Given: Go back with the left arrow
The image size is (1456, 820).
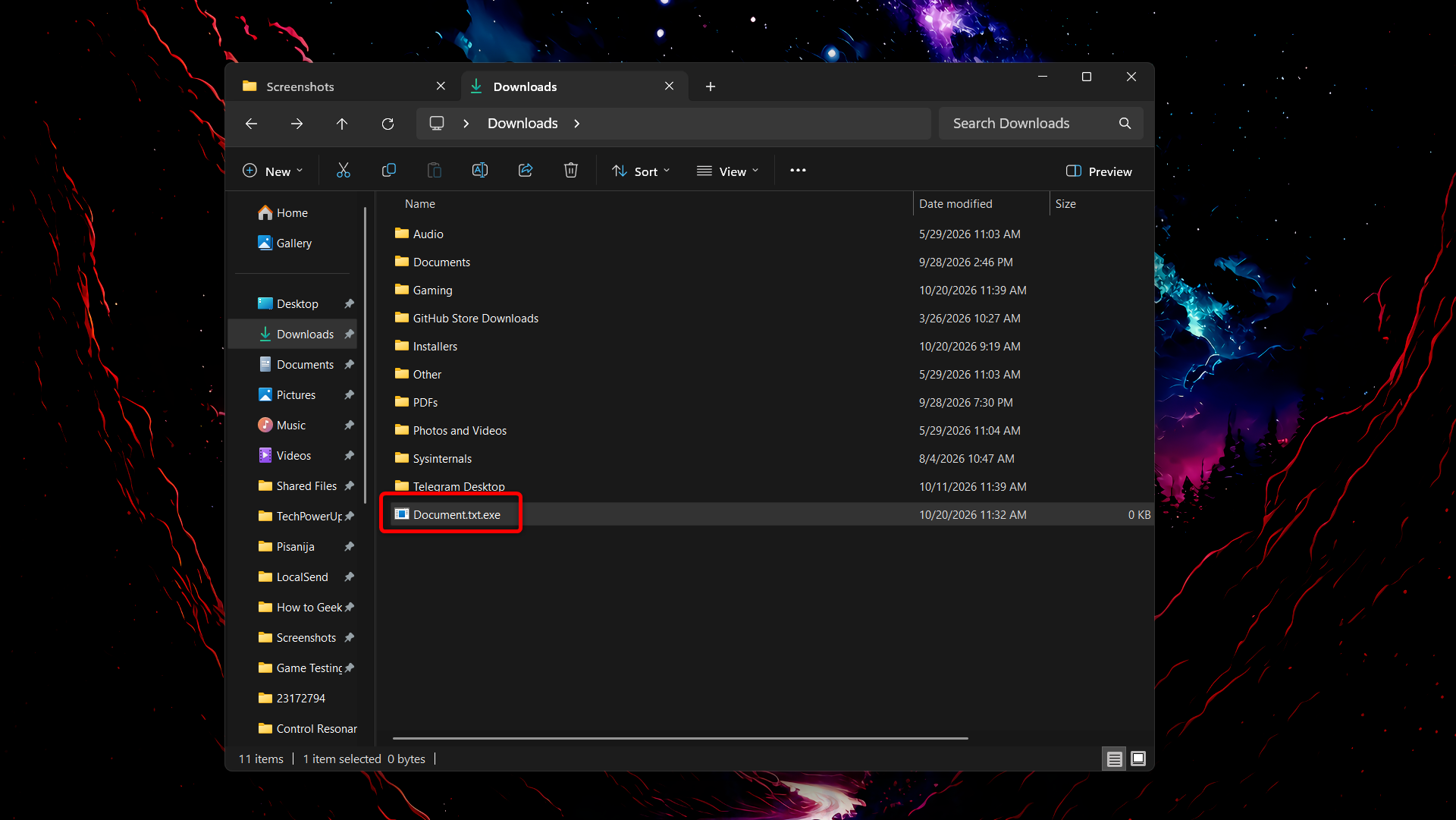Looking at the screenshot, I should click(x=252, y=124).
